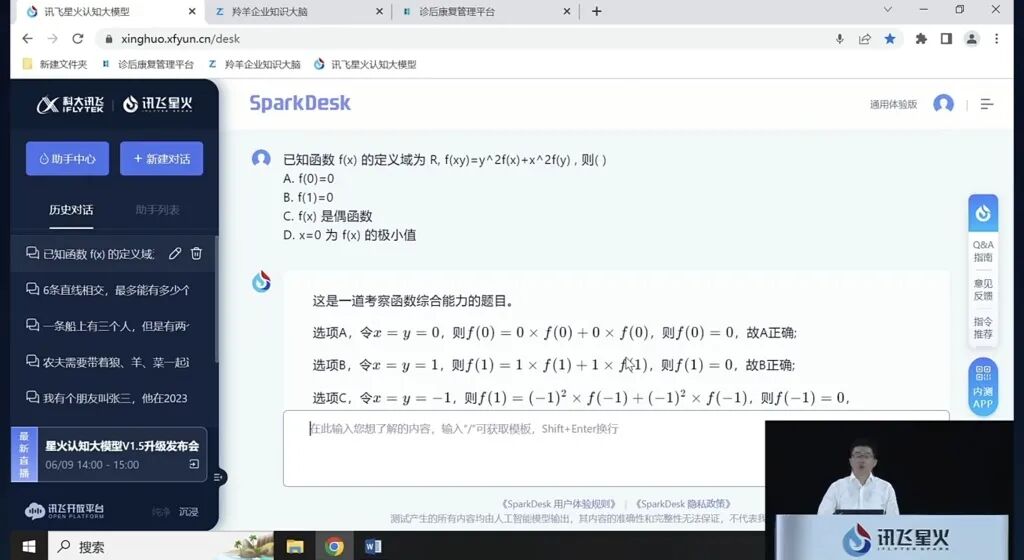The image size is (1024, 560).
Task: Open the 新建文件夹 bookmark folder
Action: tap(55, 64)
